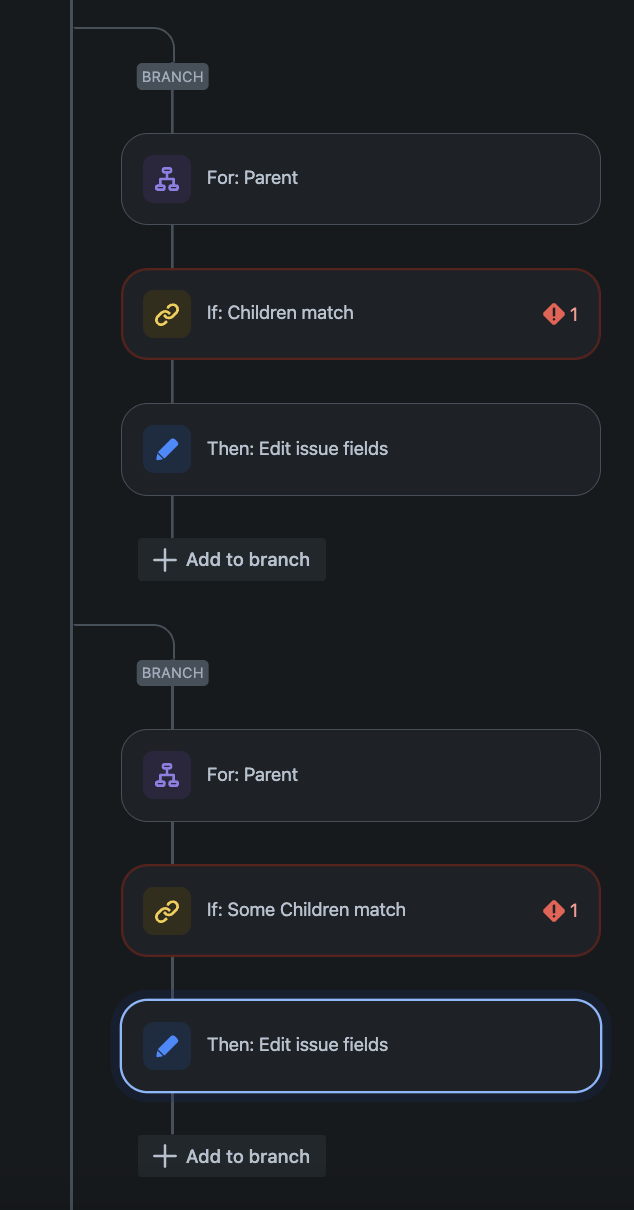
Task: Click the pencil icon on the highlighted Then action
Action: [166, 1045]
